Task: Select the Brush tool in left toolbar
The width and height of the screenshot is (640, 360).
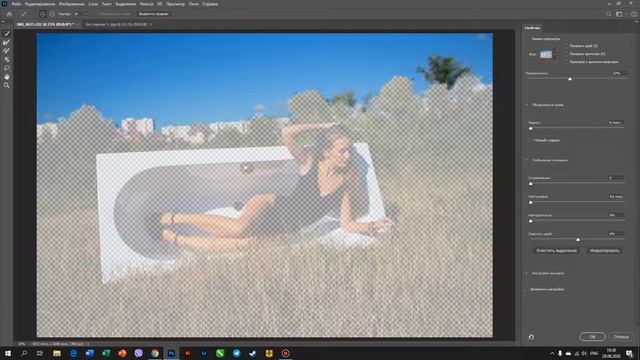Action: click(7, 51)
